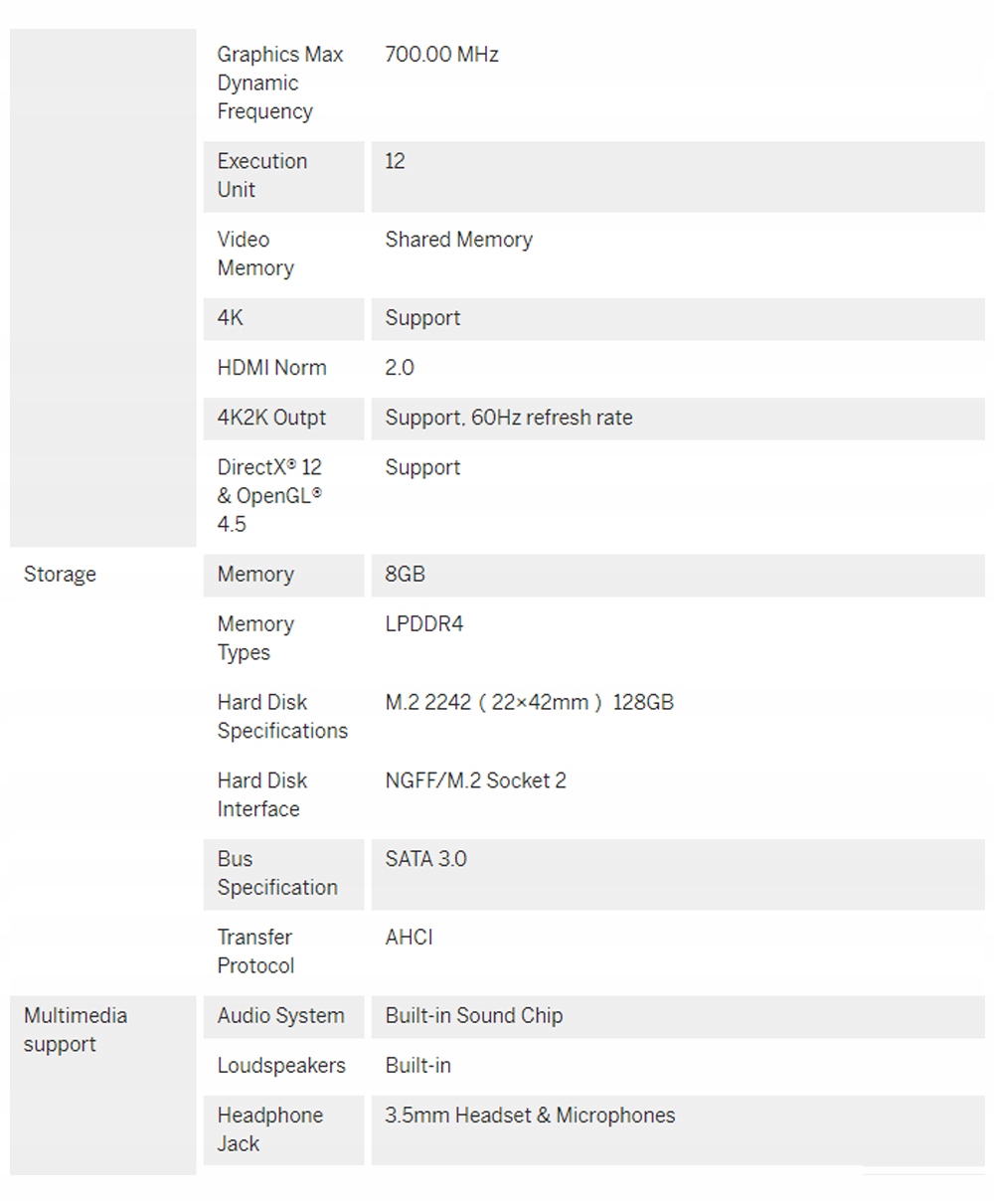Image resolution: width=994 pixels, height=1204 pixels.
Task: Select the Storage category heading
Action: click(x=60, y=575)
